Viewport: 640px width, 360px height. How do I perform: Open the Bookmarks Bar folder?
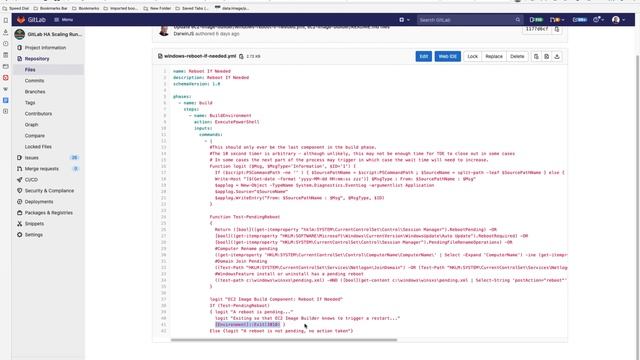pyautogui.click(x=50, y=8)
